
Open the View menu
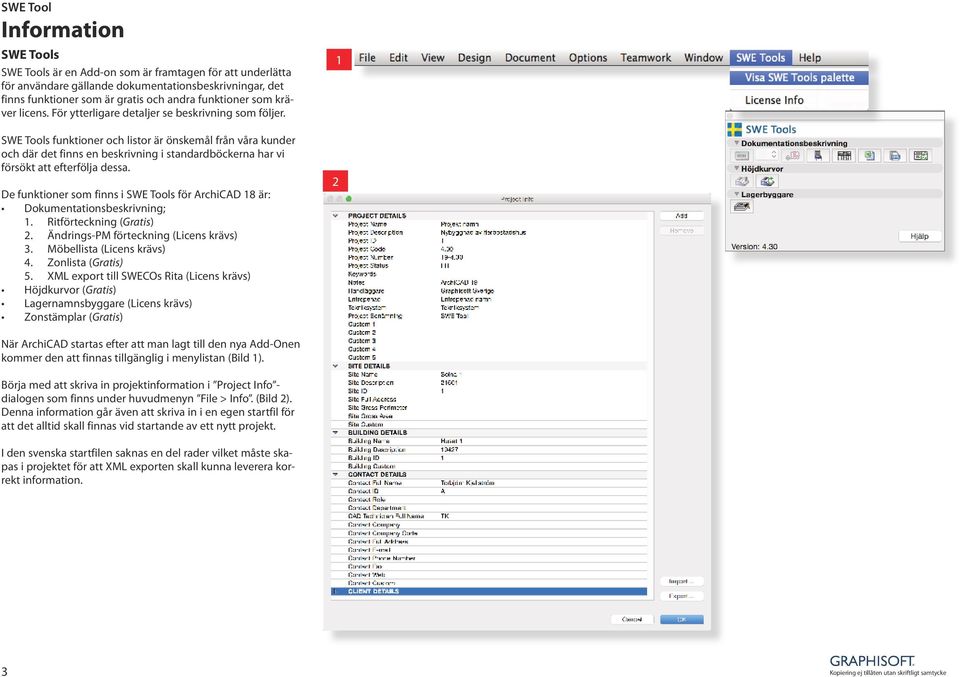(433, 58)
